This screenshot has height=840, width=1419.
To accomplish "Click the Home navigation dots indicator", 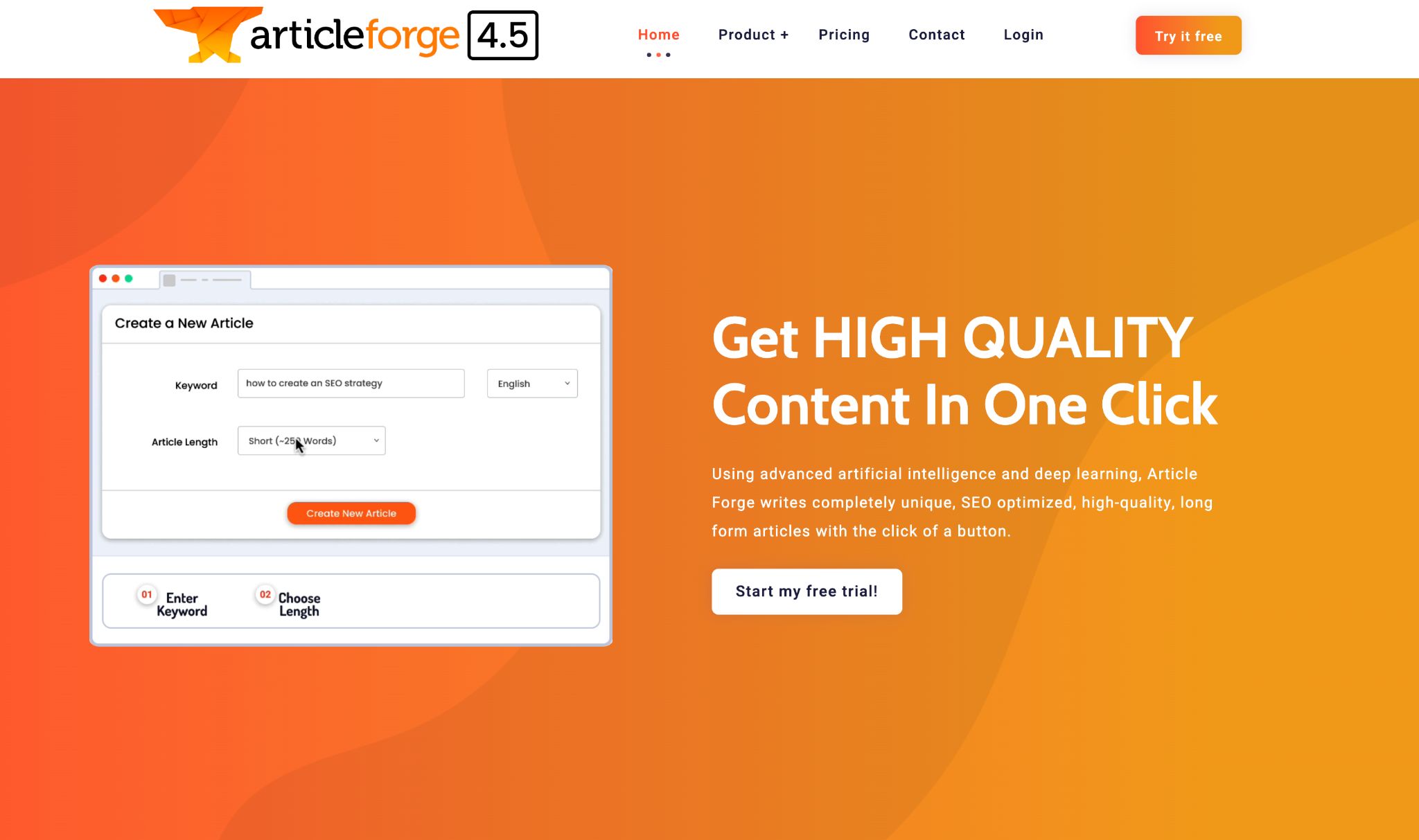I will [x=659, y=54].
